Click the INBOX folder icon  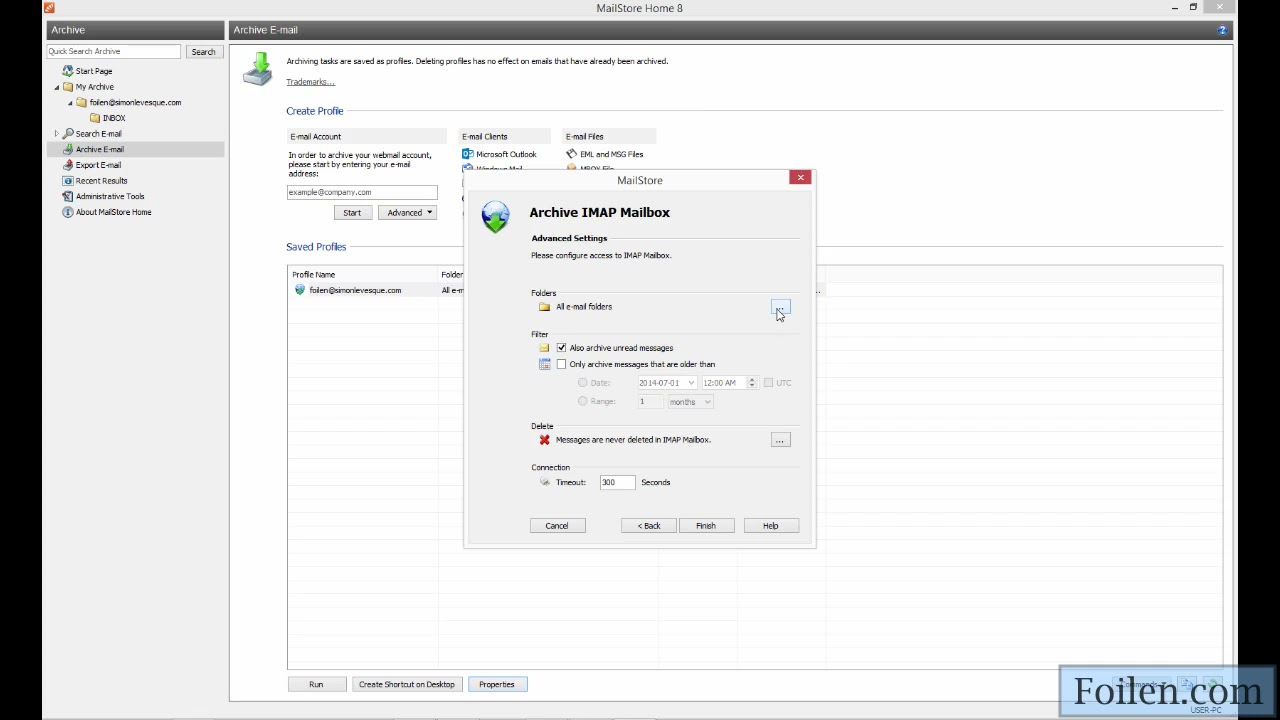pyautogui.click(x=95, y=118)
